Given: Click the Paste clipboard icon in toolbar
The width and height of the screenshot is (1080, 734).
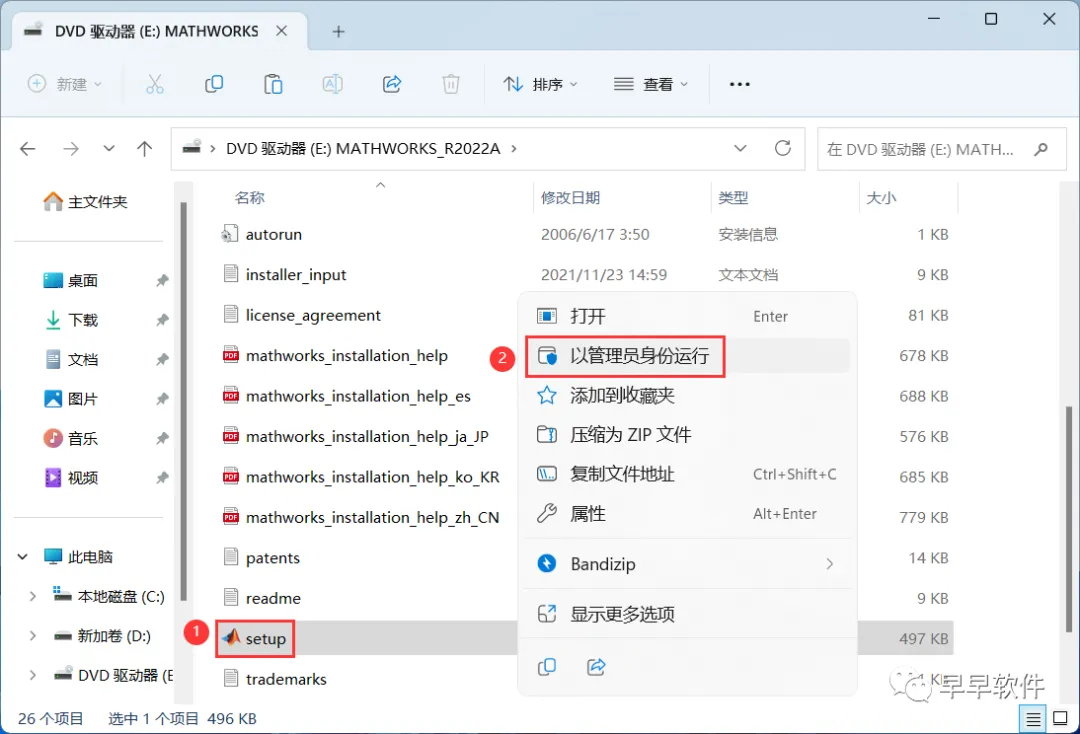Looking at the screenshot, I should tap(273, 84).
